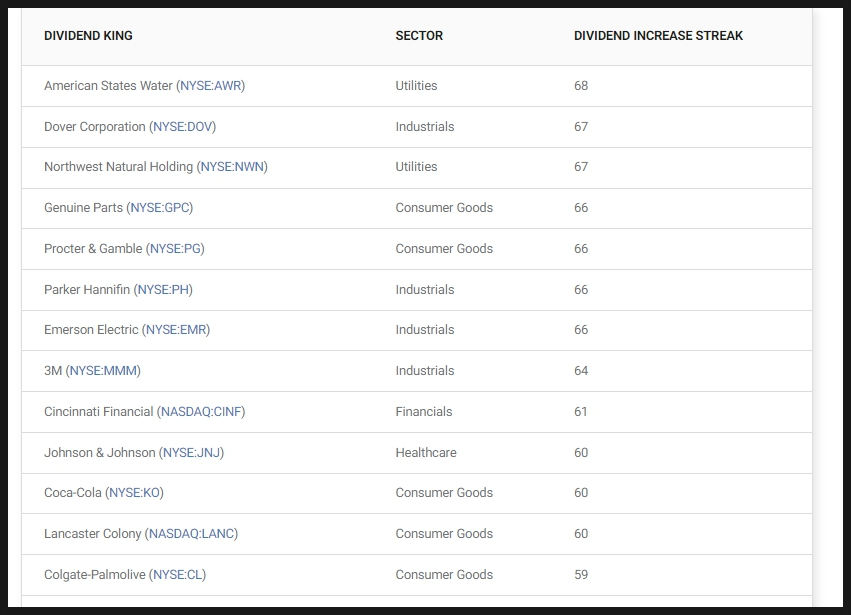Follow the NYSE:GPC ticker link
Screen dimensions: 851x615
(160, 208)
